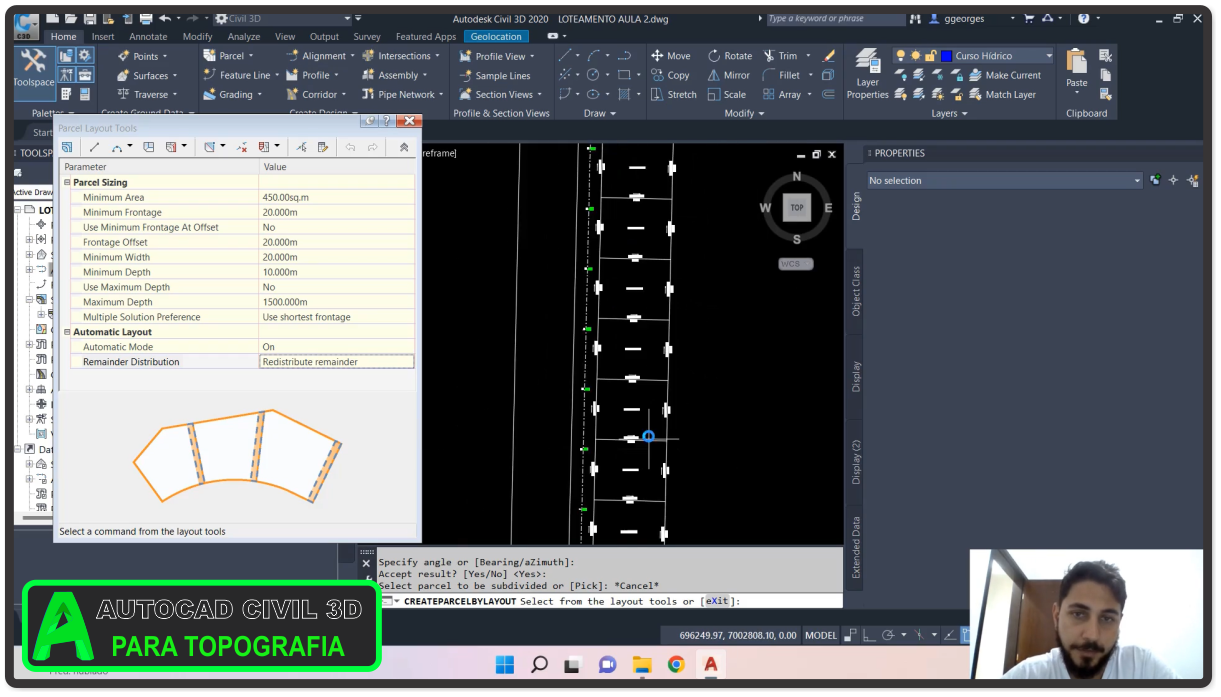Switch to the Geolocation ribbon tab
This screenshot has height=697, width=1221.
coord(496,37)
